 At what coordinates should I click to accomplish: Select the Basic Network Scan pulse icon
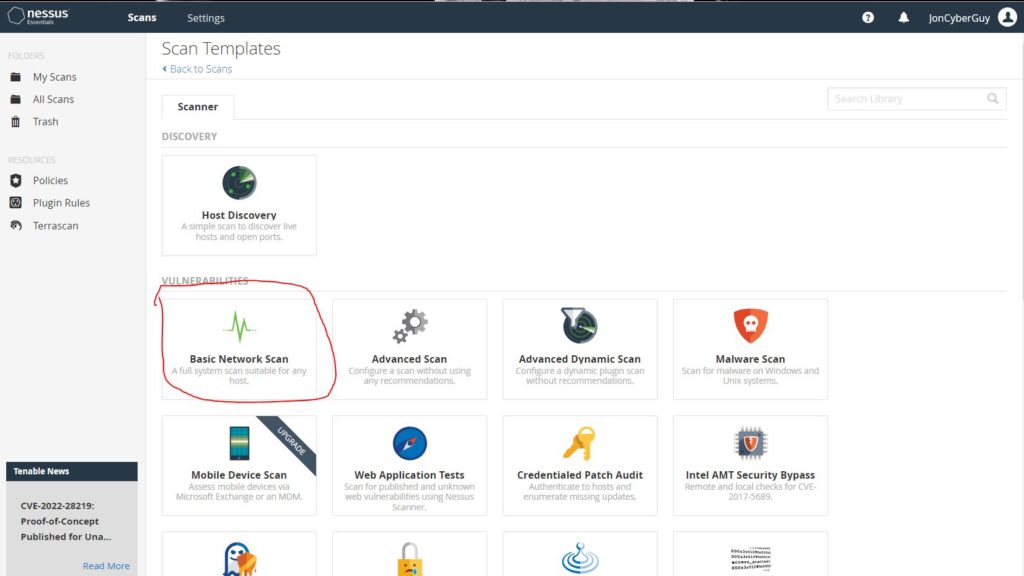(239, 326)
